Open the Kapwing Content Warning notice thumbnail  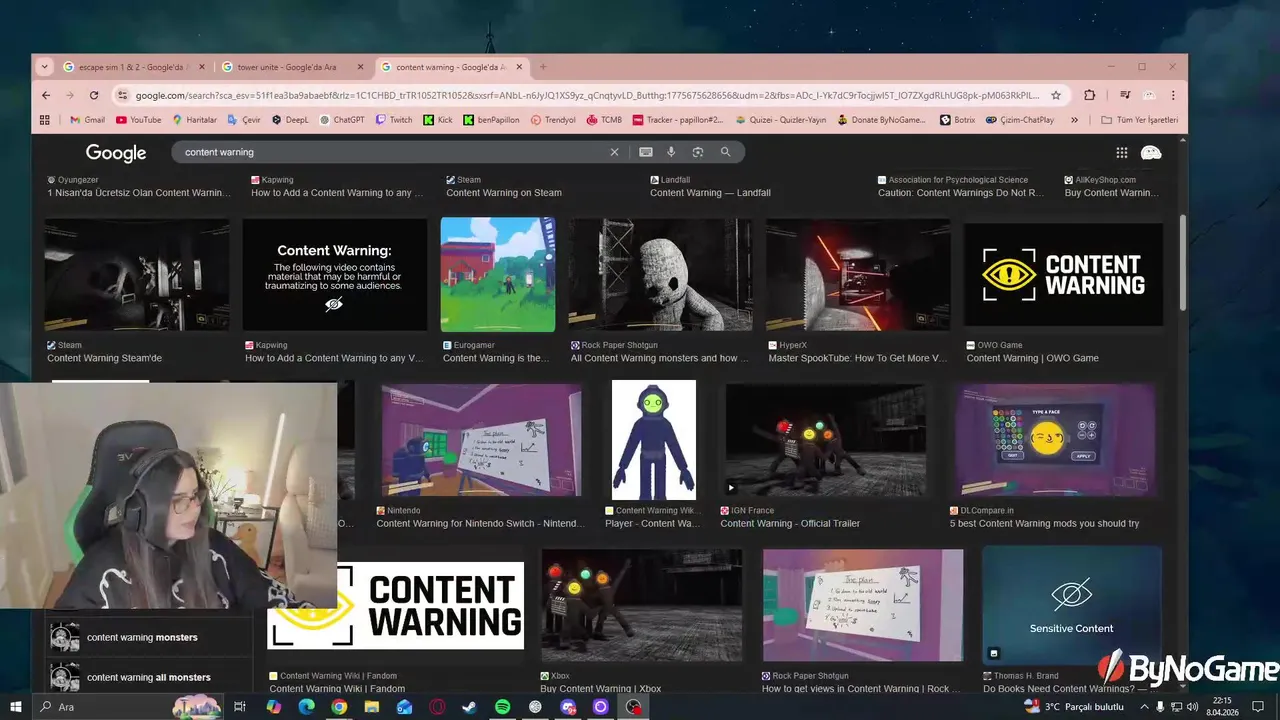click(x=334, y=275)
